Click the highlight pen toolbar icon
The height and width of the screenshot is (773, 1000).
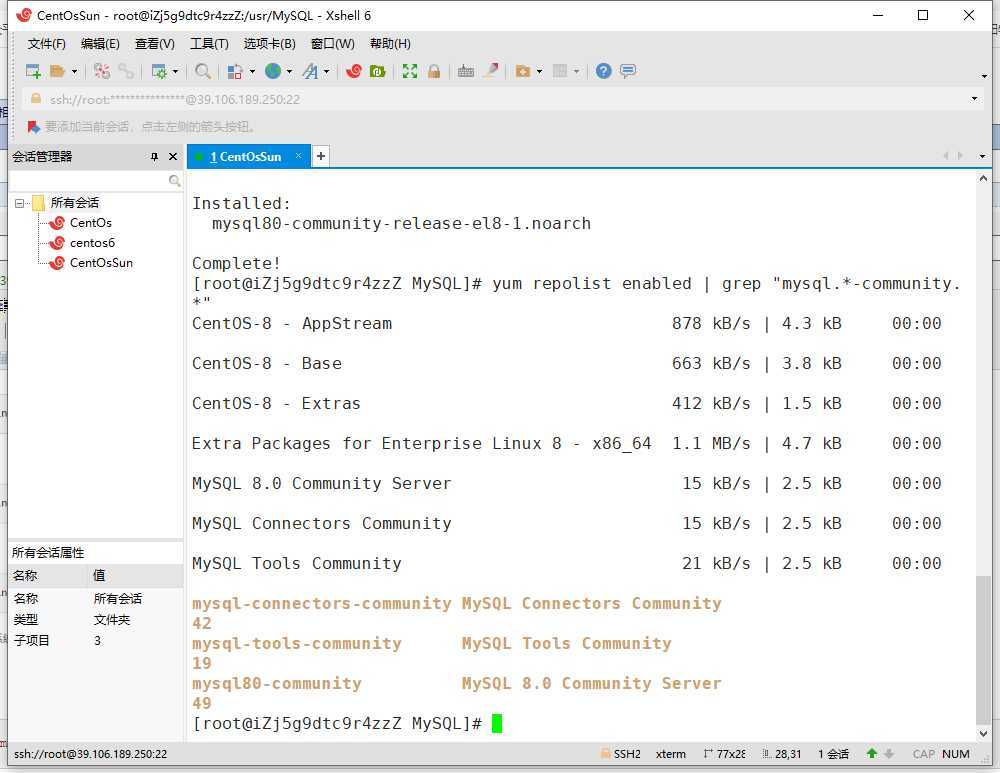pos(490,71)
